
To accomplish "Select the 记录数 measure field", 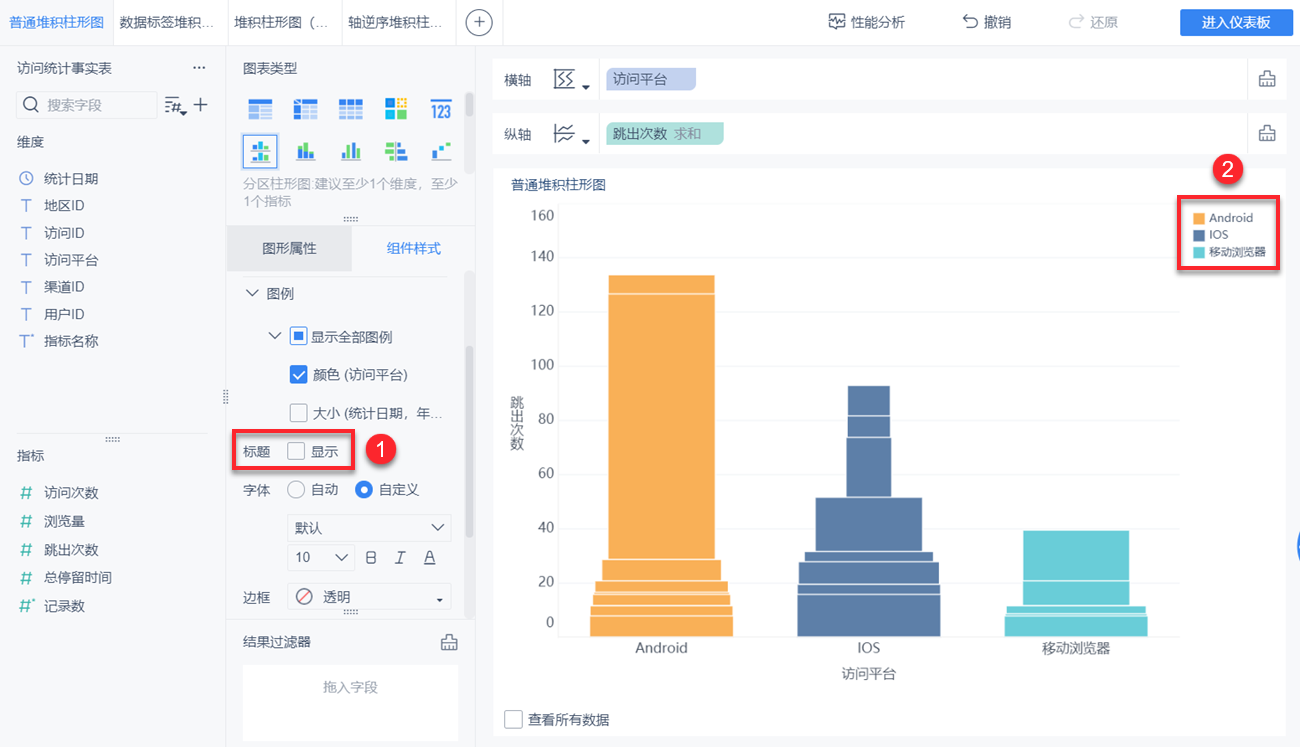I will [64, 606].
